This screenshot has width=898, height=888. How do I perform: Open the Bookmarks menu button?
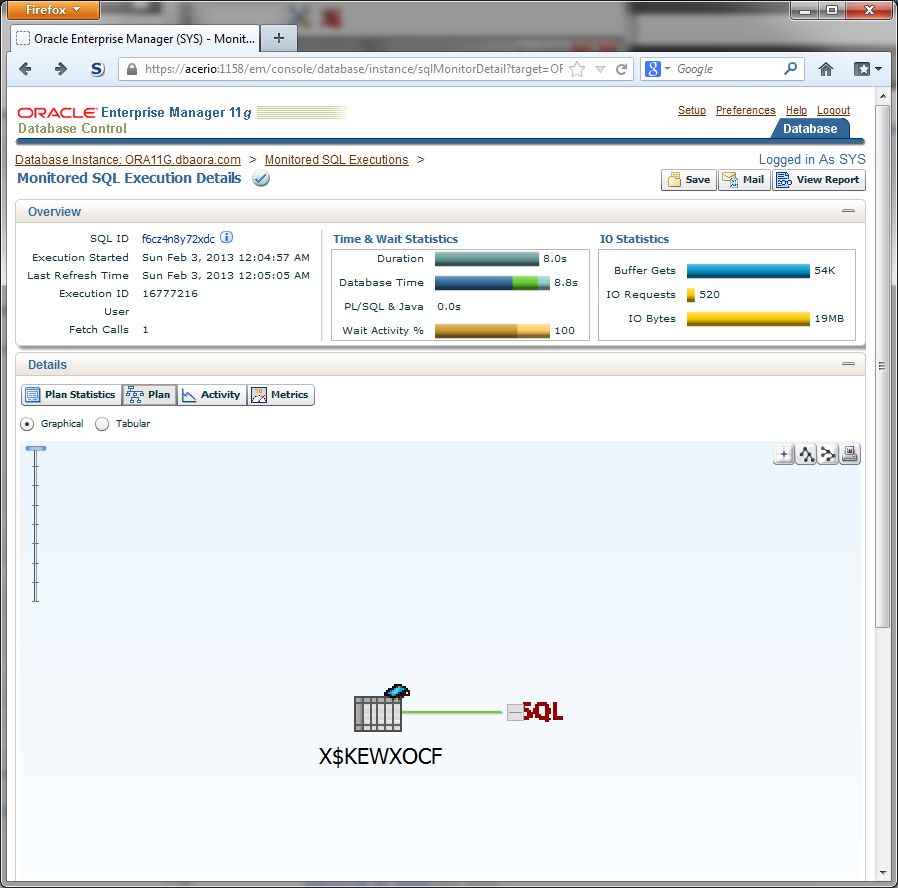[867, 69]
